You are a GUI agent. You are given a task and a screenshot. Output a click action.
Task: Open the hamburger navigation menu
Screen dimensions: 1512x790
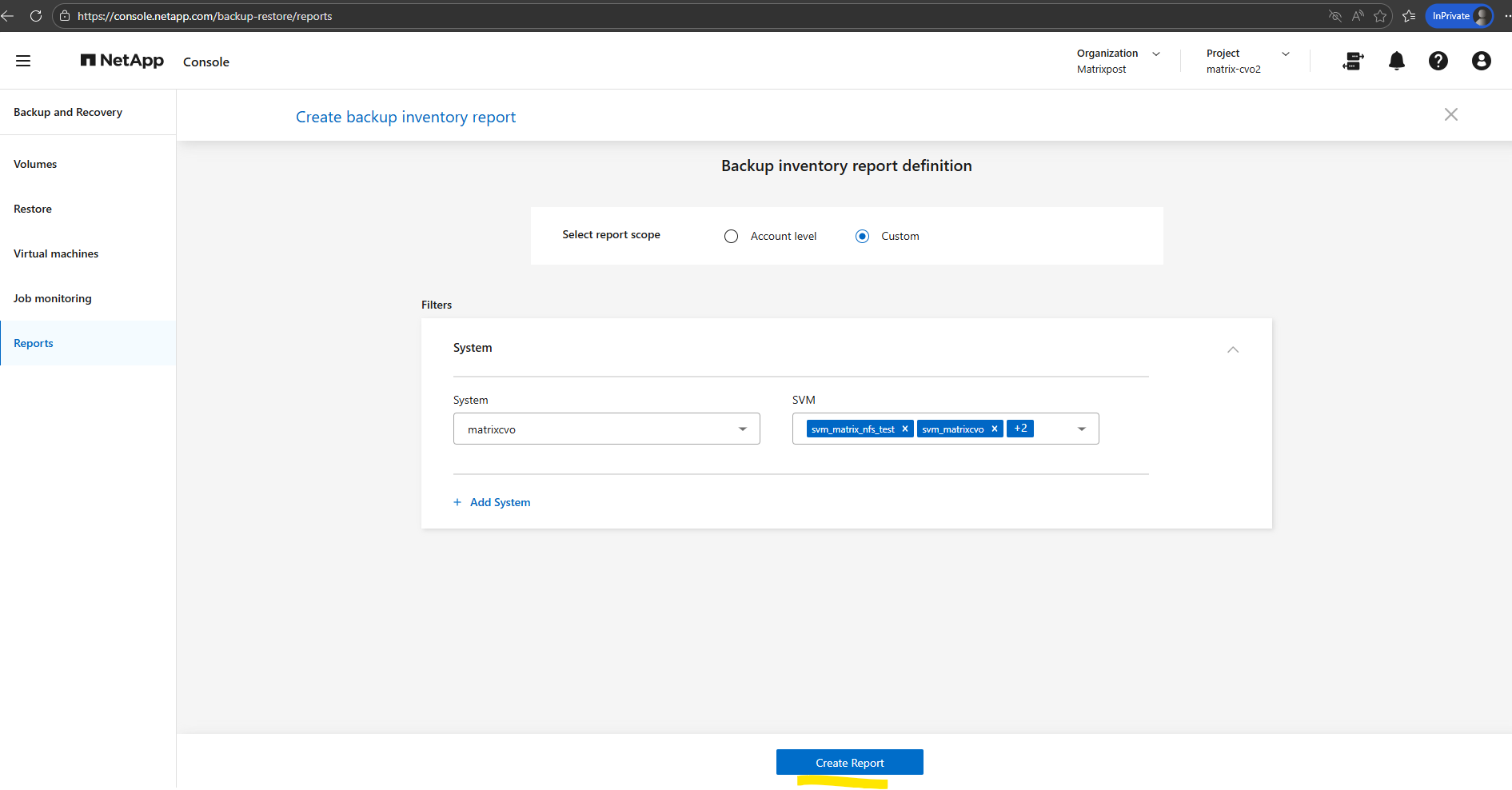[23, 61]
